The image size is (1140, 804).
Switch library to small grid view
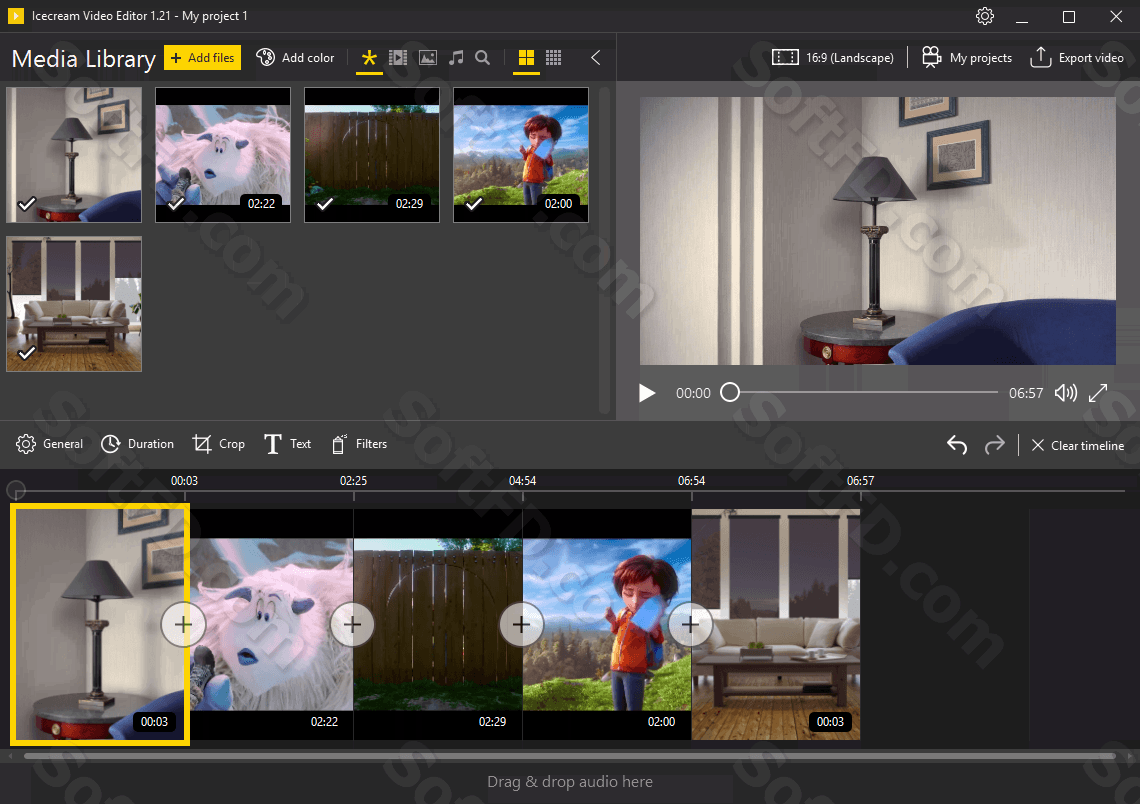(x=553, y=57)
